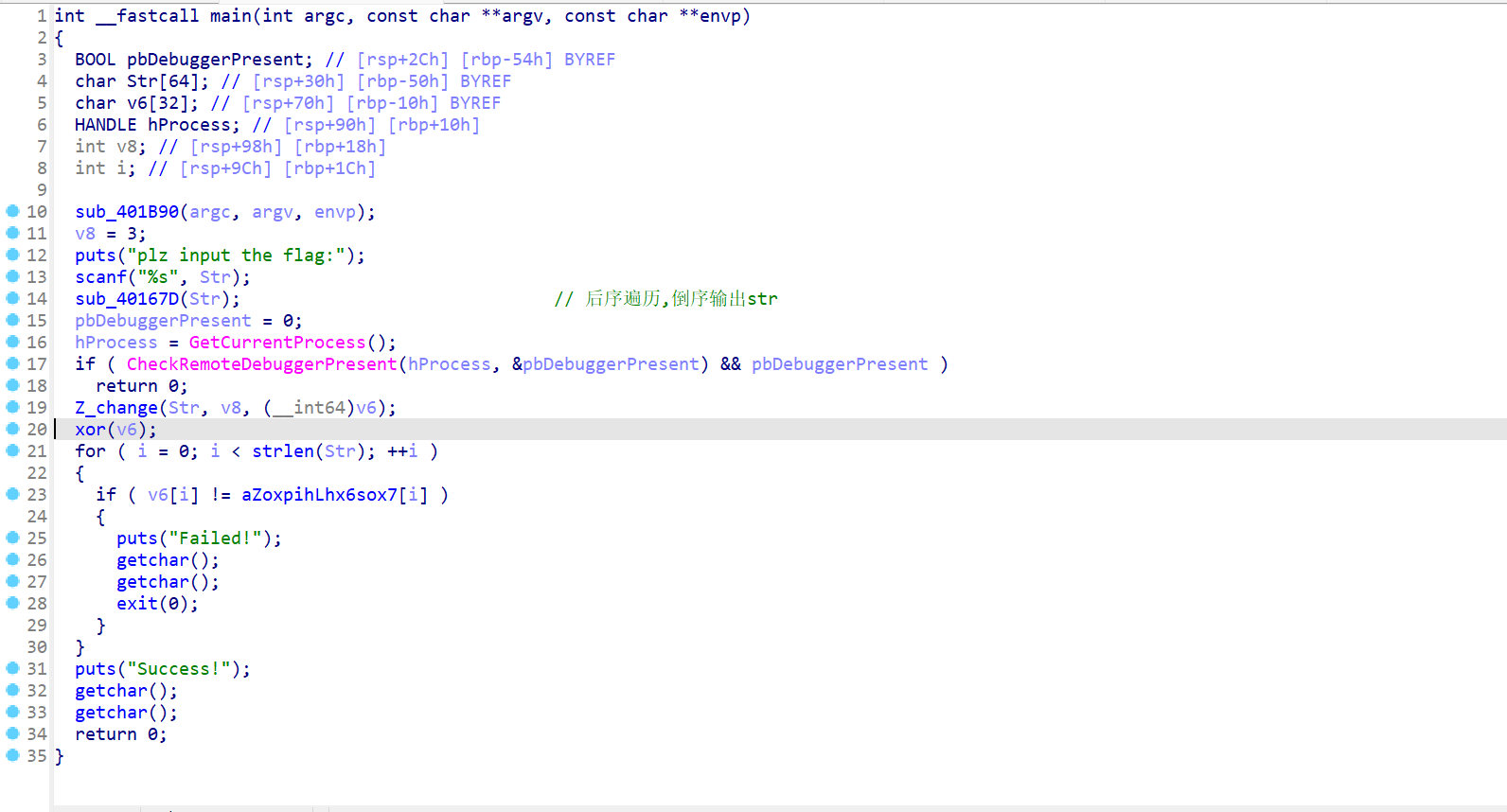Select strlen call in for loop
The height and width of the screenshot is (812, 1507).
(283, 451)
